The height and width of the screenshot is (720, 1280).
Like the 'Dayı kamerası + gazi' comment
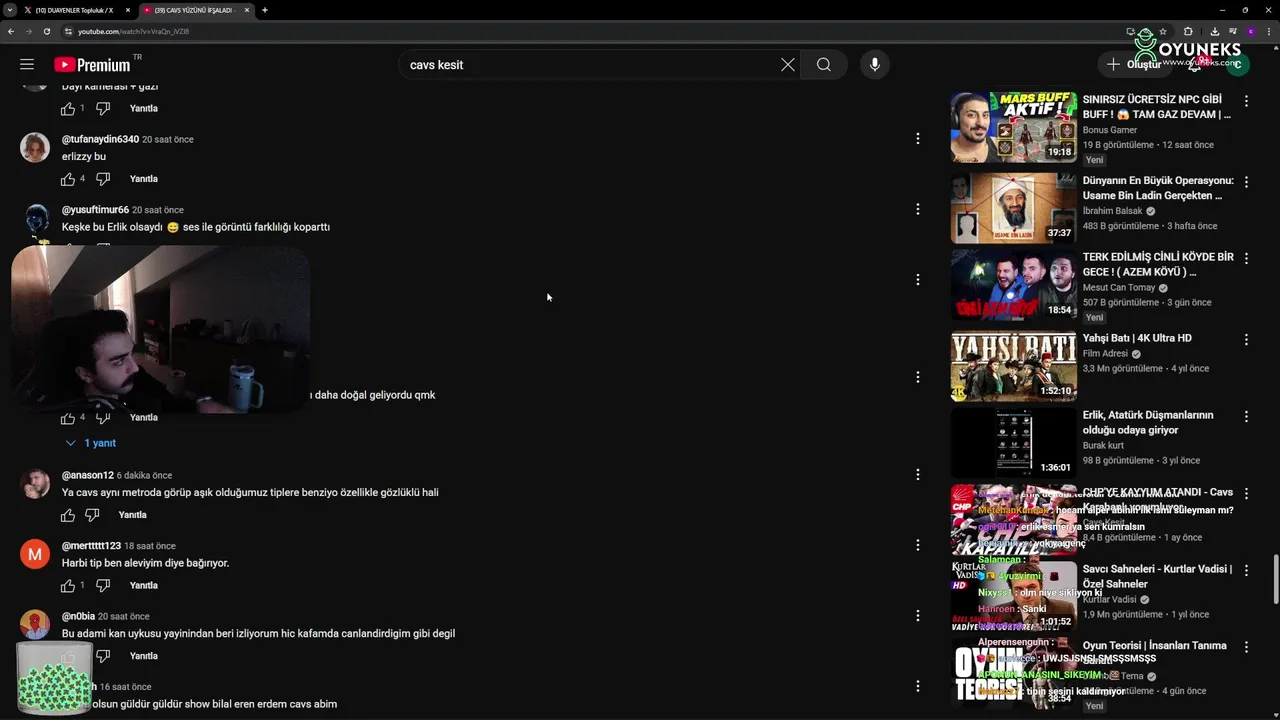coord(68,108)
